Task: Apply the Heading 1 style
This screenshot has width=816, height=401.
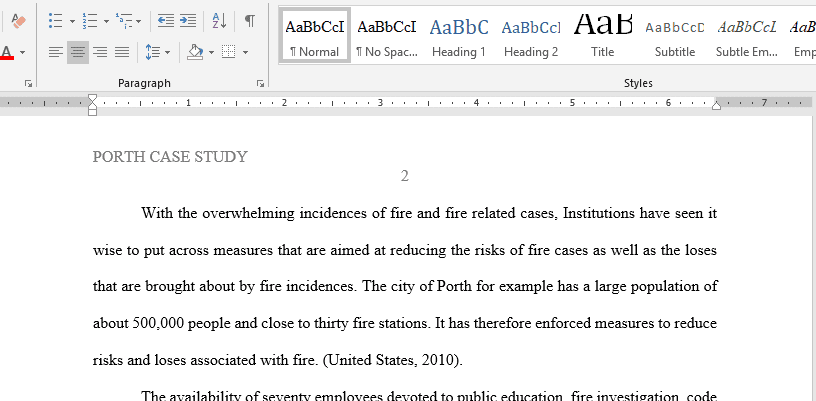Action: tap(458, 36)
